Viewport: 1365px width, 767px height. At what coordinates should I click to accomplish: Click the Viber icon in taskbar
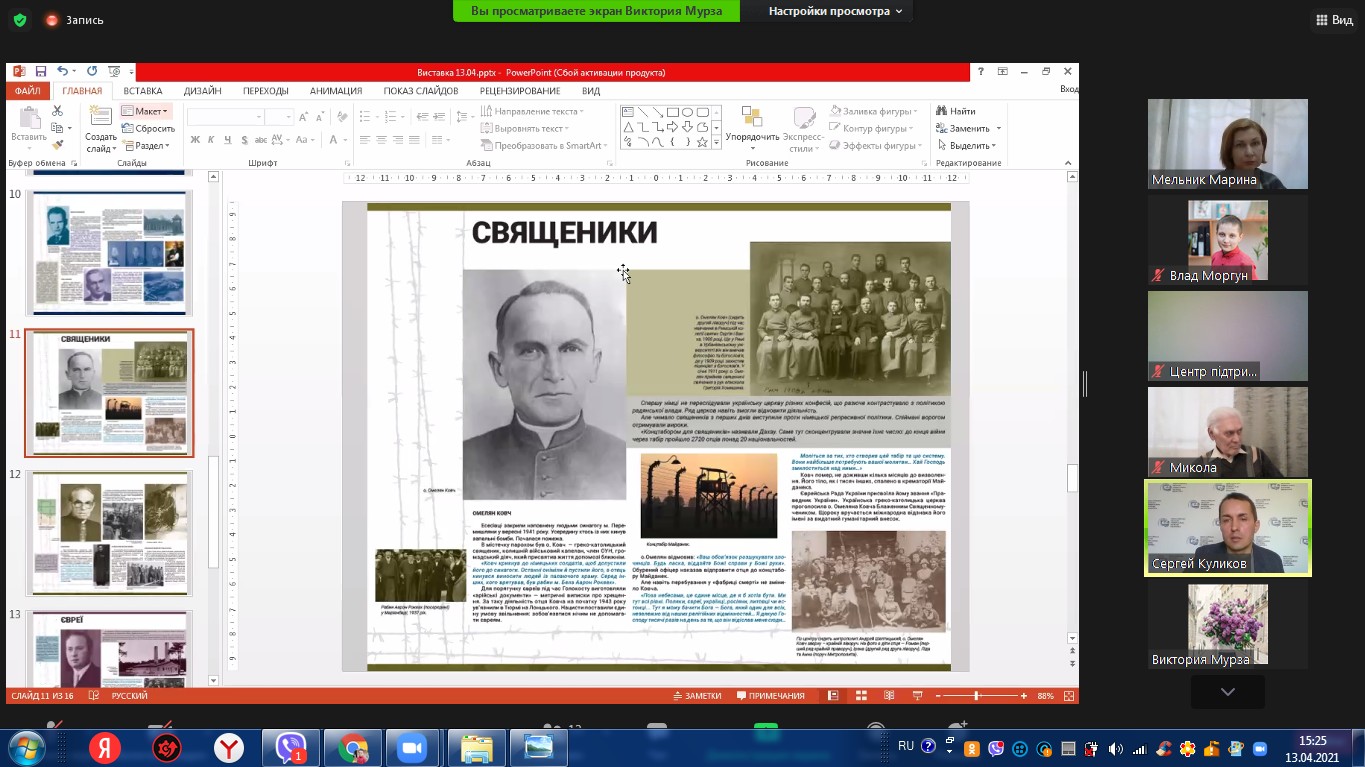tap(291, 748)
